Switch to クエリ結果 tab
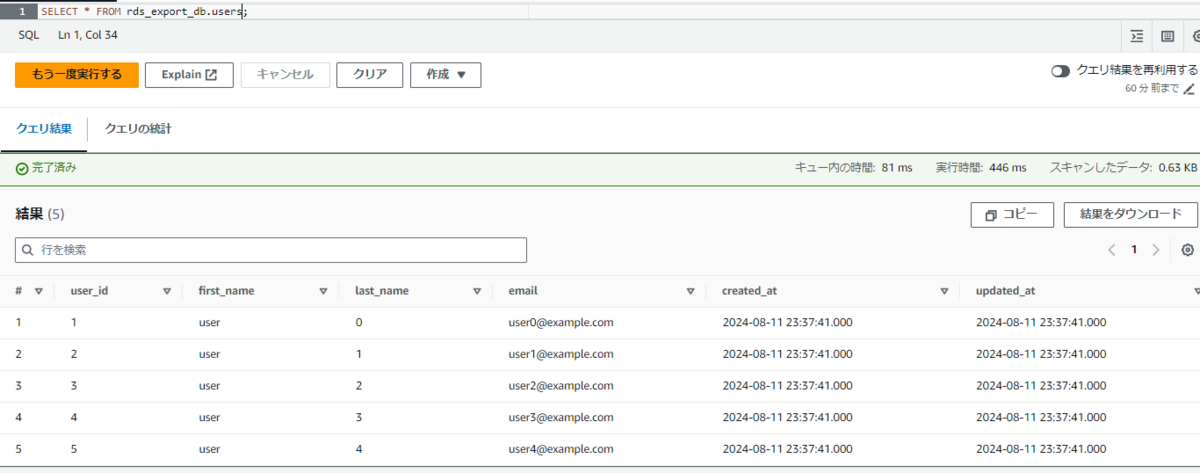 [44, 129]
